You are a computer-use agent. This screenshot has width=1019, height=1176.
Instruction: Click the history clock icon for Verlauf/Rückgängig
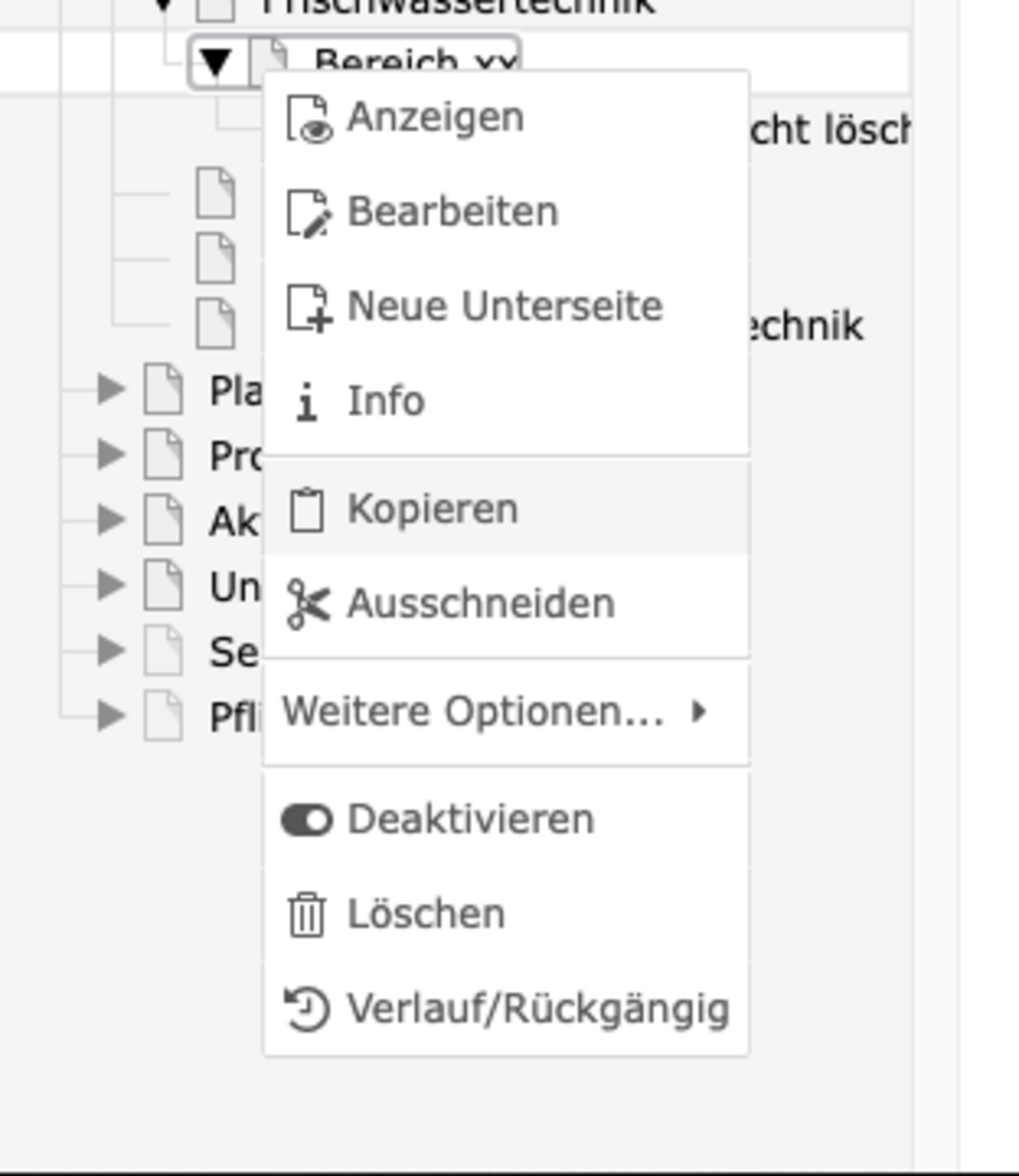point(307,1009)
